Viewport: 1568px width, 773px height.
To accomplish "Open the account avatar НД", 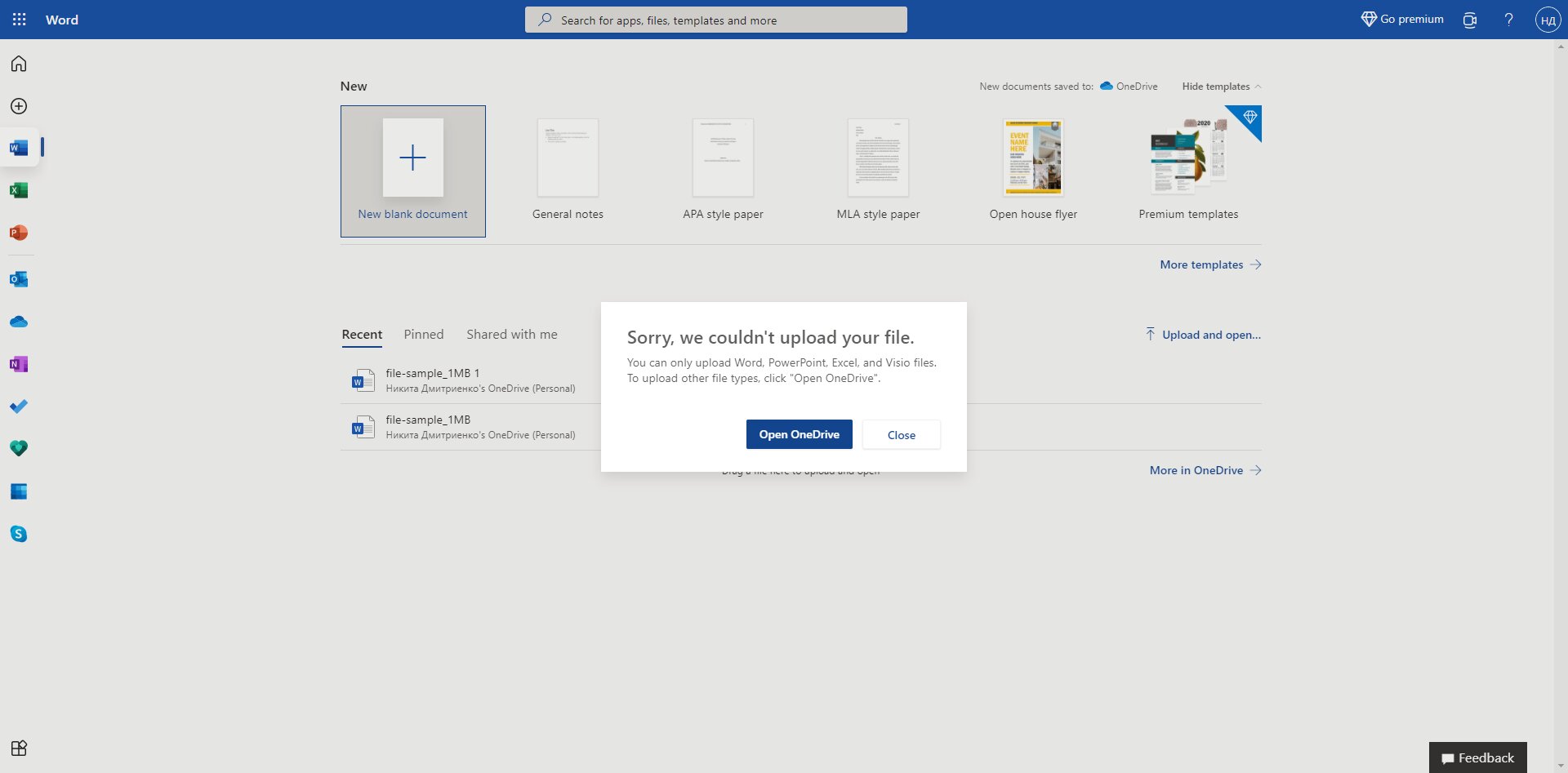I will 1548,20.
